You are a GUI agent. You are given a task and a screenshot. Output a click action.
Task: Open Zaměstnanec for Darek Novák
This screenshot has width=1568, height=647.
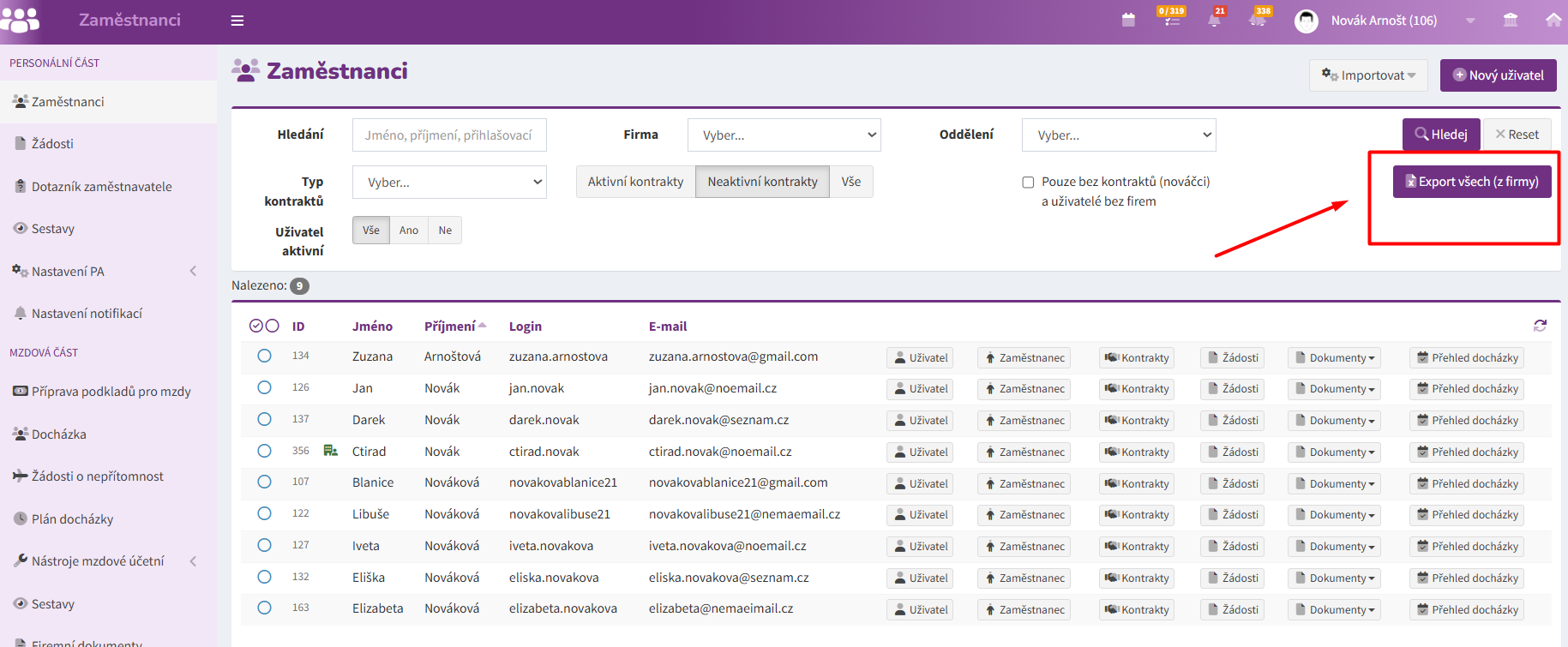click(1024, 421)
